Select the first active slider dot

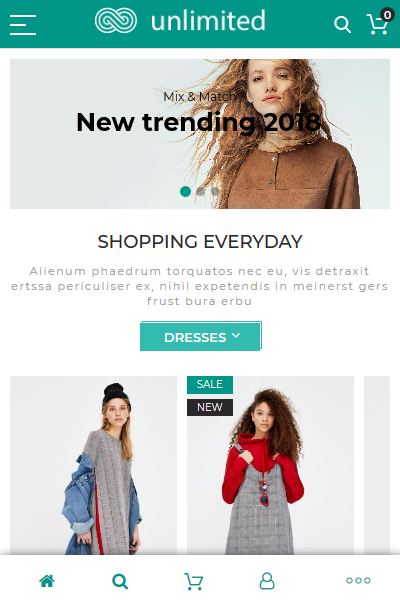coord(186,191)
